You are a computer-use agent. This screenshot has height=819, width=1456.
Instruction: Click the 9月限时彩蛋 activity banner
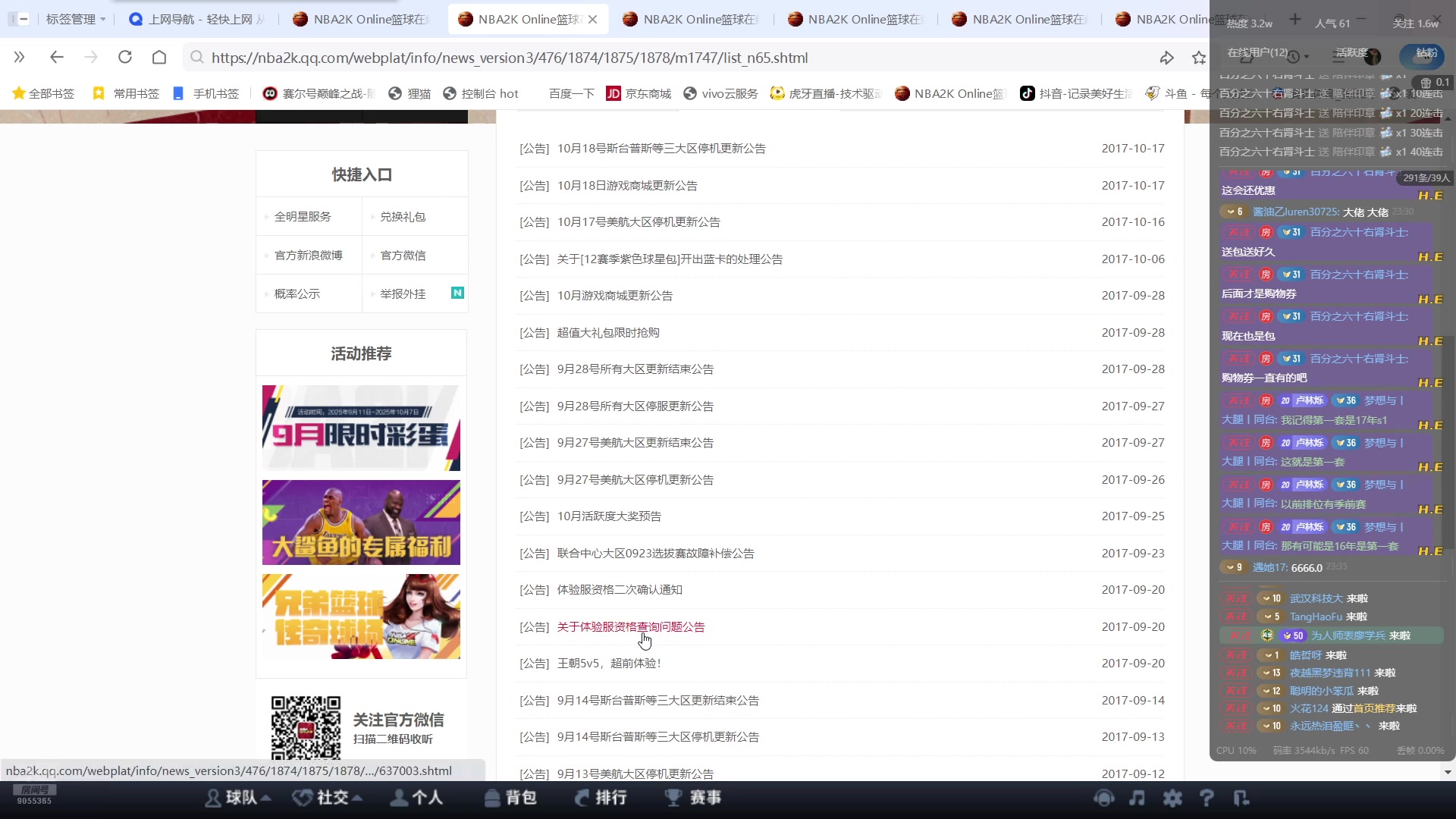point(360,428)
